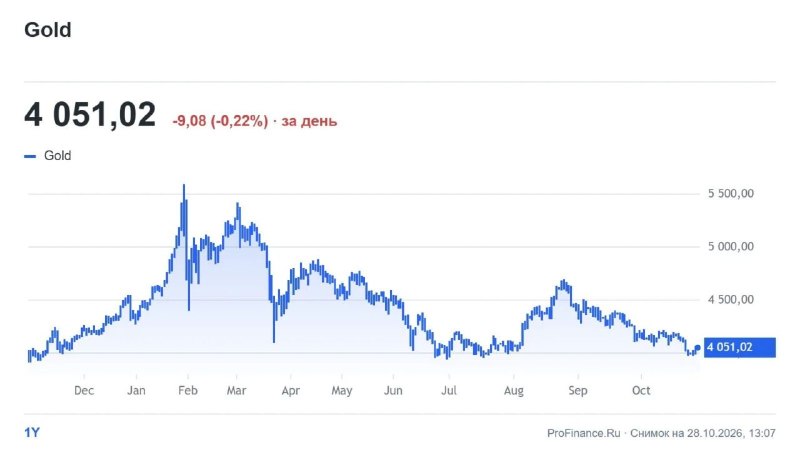Click the Gold legend label
The image size is (800, 450).
pos(57,156)
